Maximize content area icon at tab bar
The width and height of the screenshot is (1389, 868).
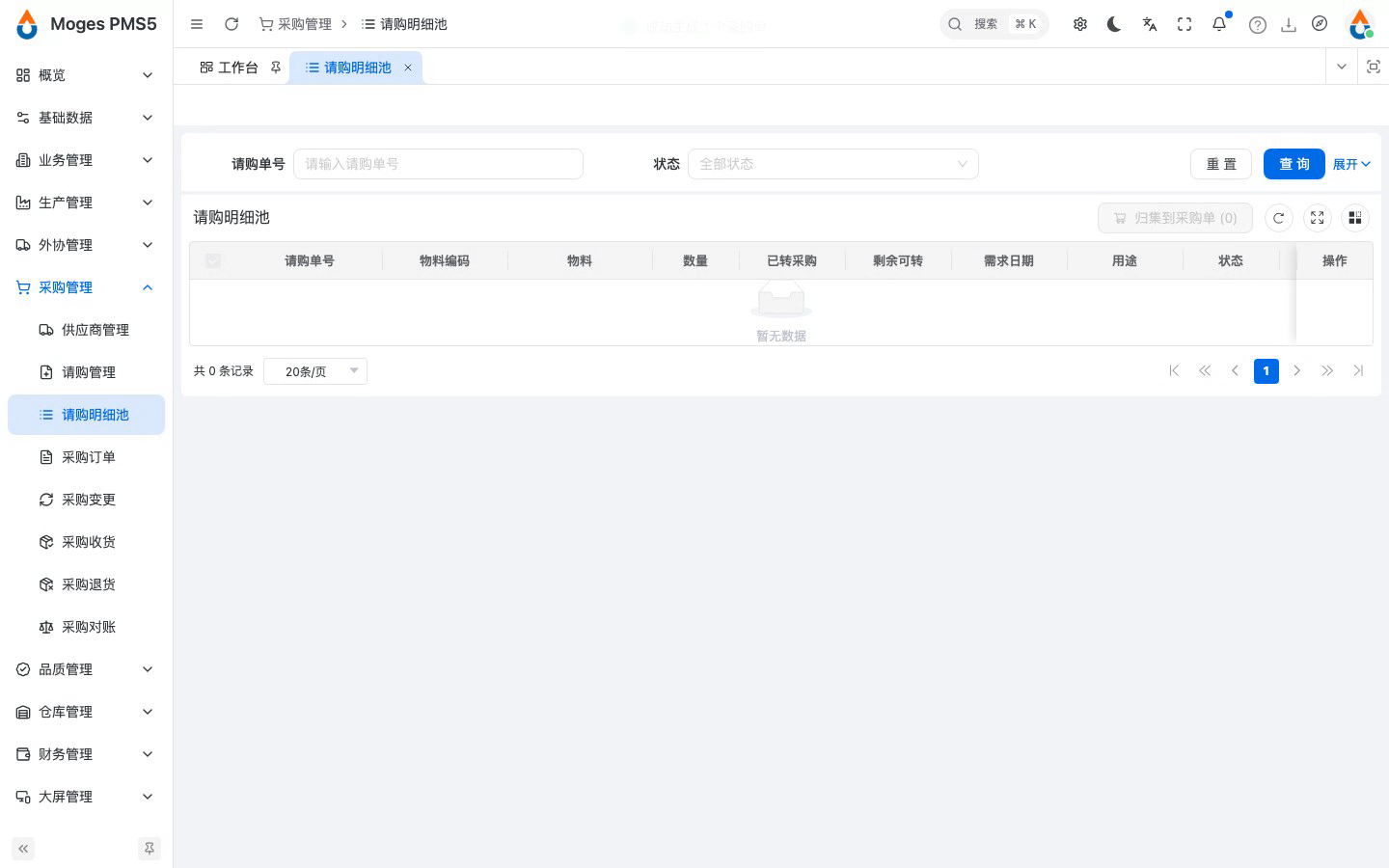pyautogui.click(x=1374, y=67)
